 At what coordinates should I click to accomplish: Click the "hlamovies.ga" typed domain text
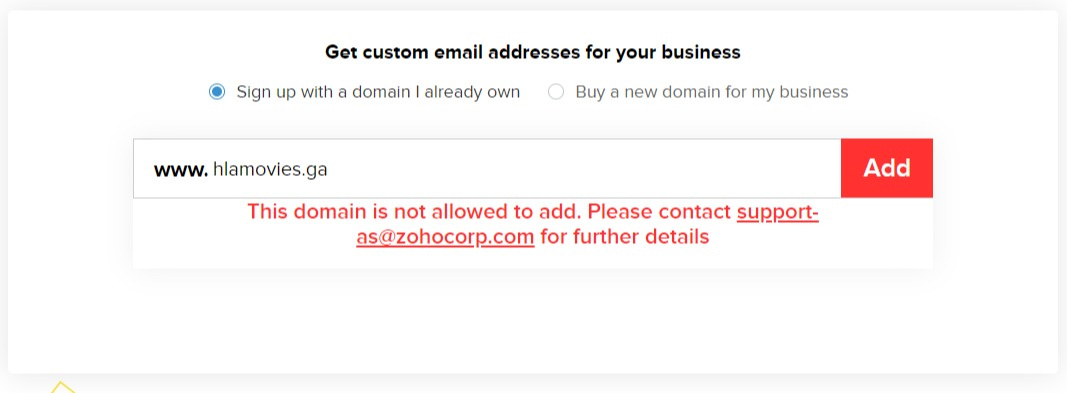coord(270,170)
